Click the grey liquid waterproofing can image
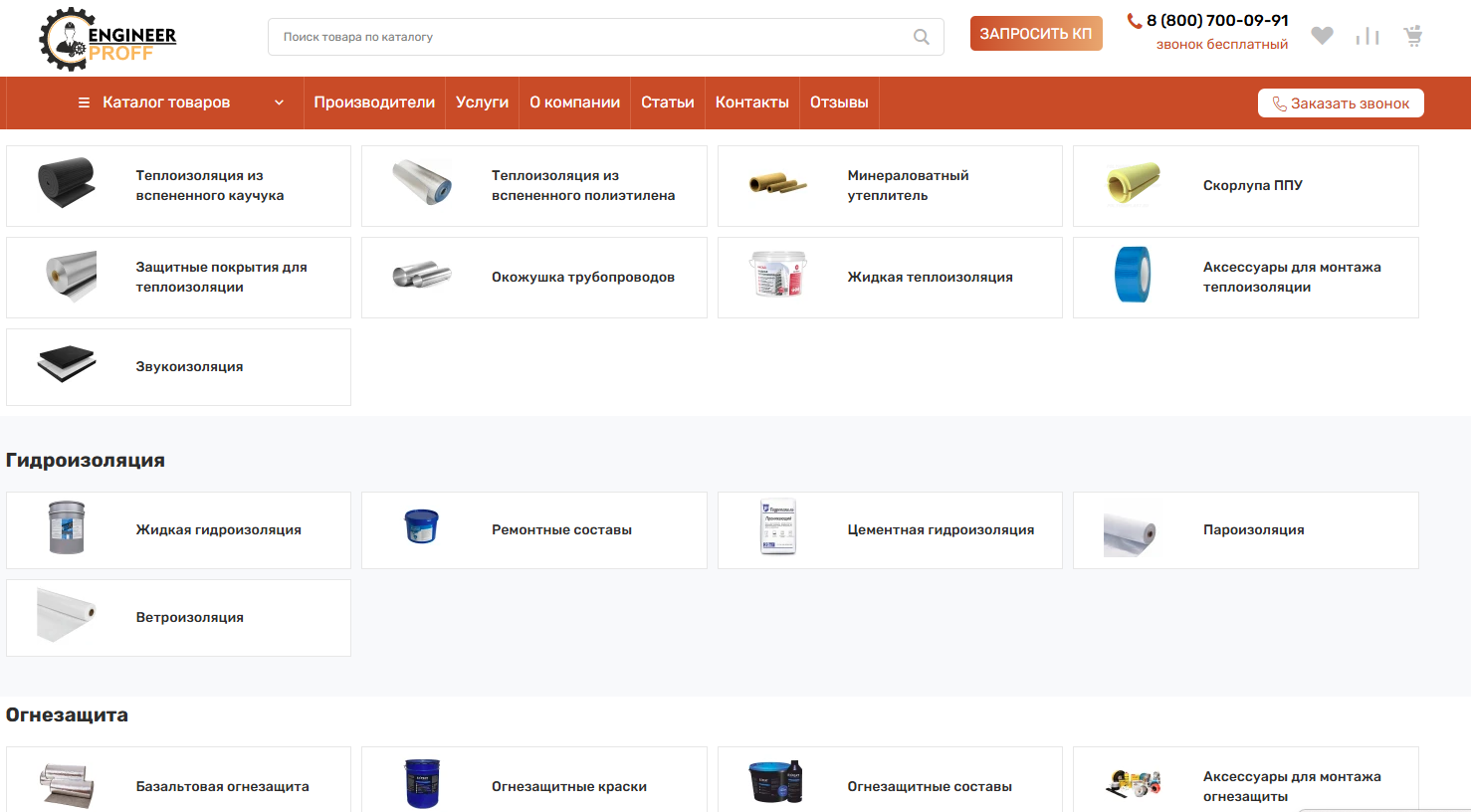 tap(67, 527)
